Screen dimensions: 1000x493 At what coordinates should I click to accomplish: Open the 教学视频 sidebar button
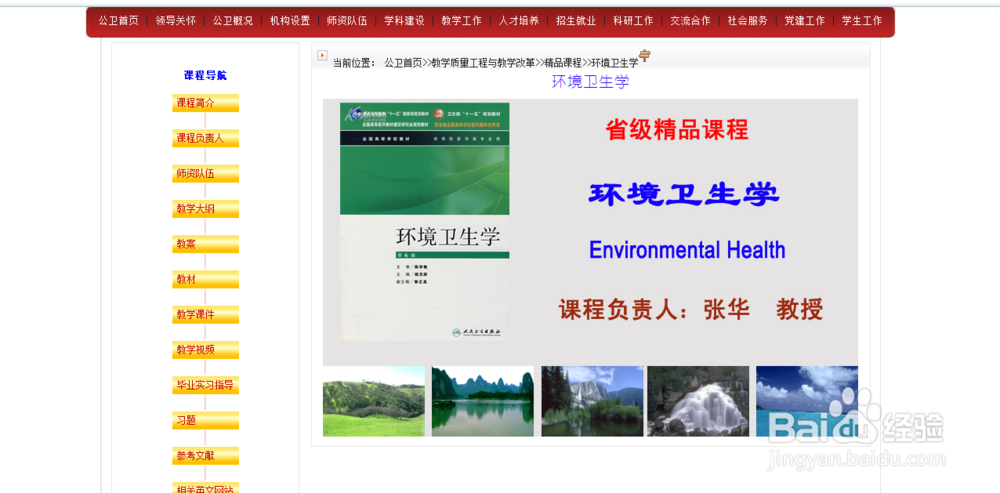coord(205,350)
